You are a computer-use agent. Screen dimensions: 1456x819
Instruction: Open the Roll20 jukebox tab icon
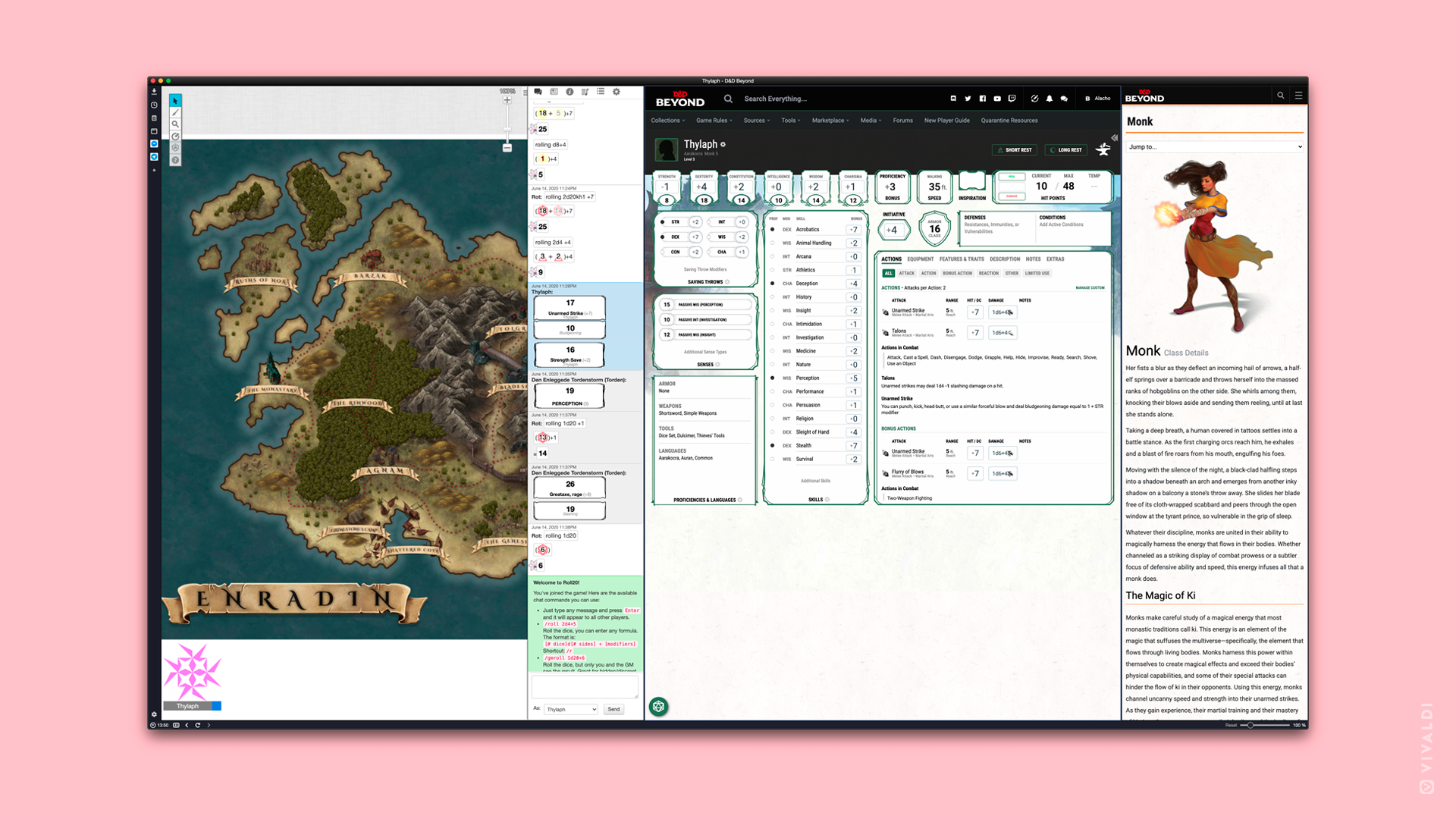[x=585, y=92]
